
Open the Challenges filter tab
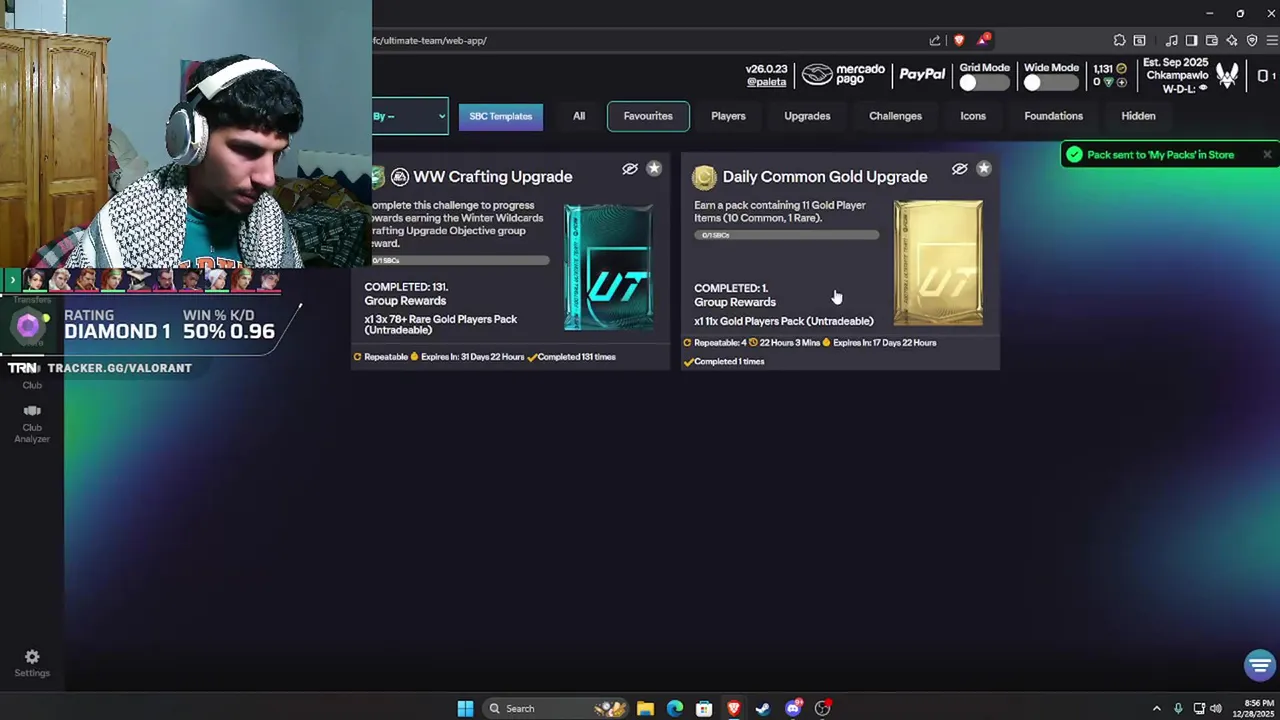(x=895, y=116)
